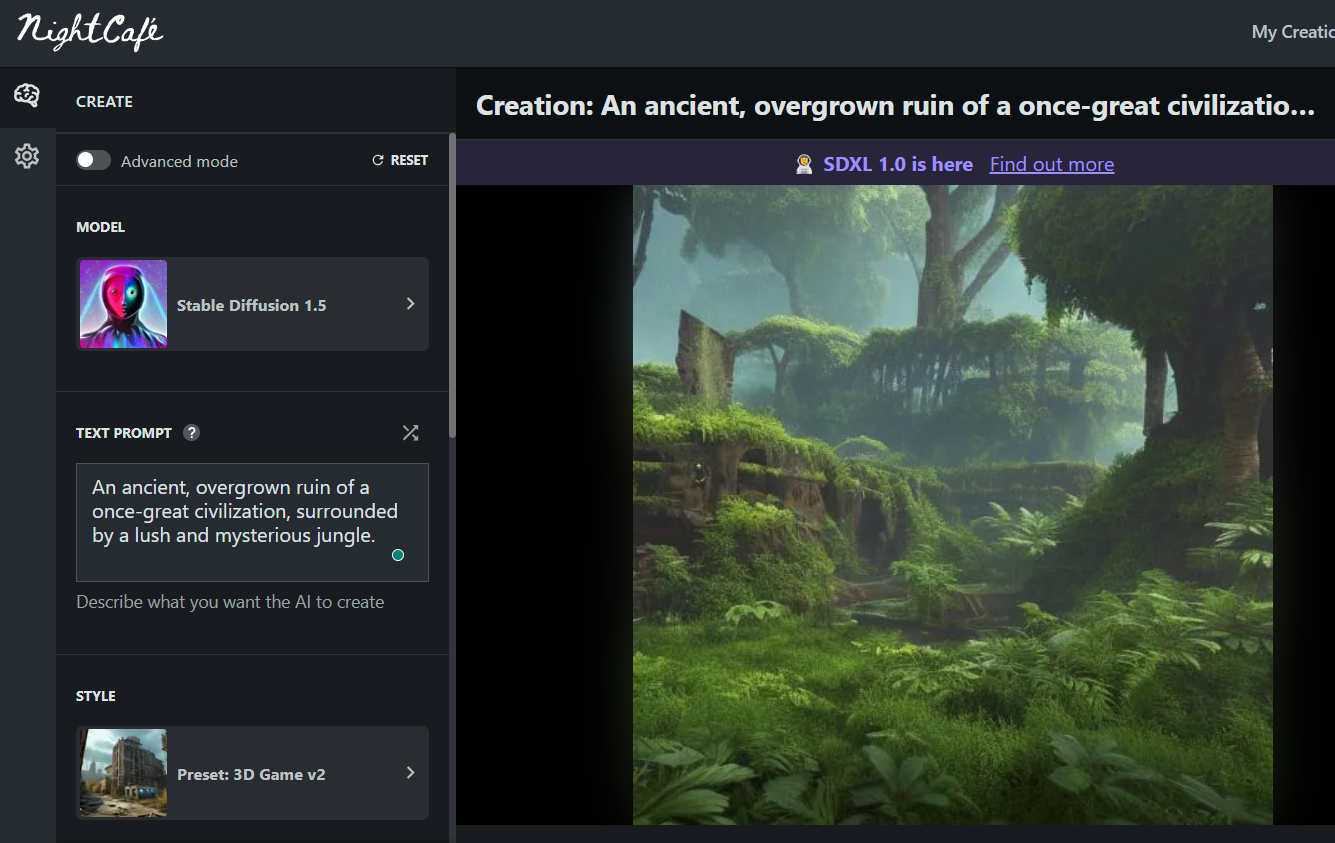Click the 'SDXL 1.0 is here' banner text
1335x843 pixels.
click(x=897, y=165)
